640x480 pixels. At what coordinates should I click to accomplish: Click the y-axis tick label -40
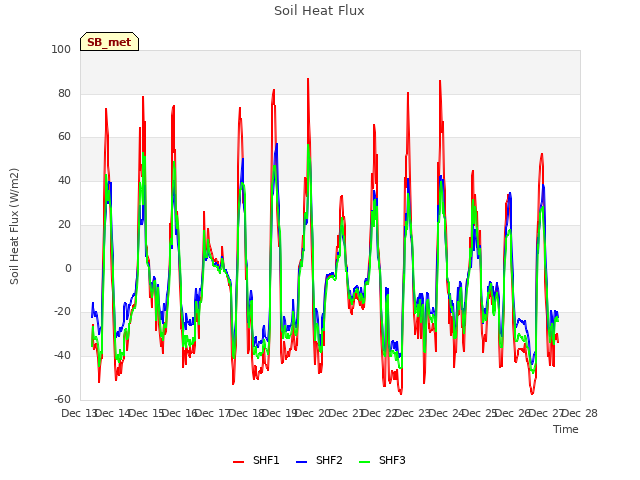coord(62,356)
